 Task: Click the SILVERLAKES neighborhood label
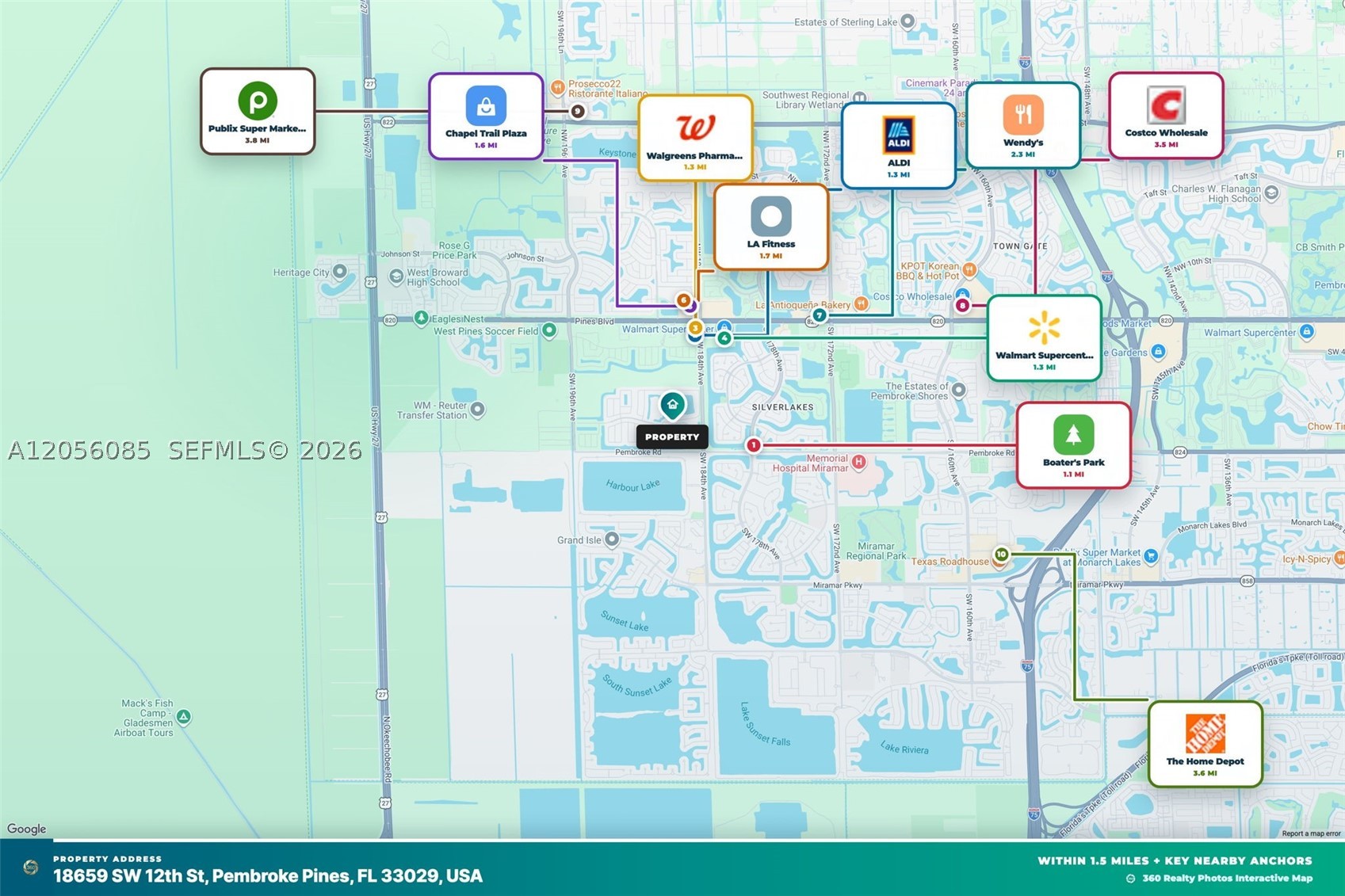click(782, 407)
